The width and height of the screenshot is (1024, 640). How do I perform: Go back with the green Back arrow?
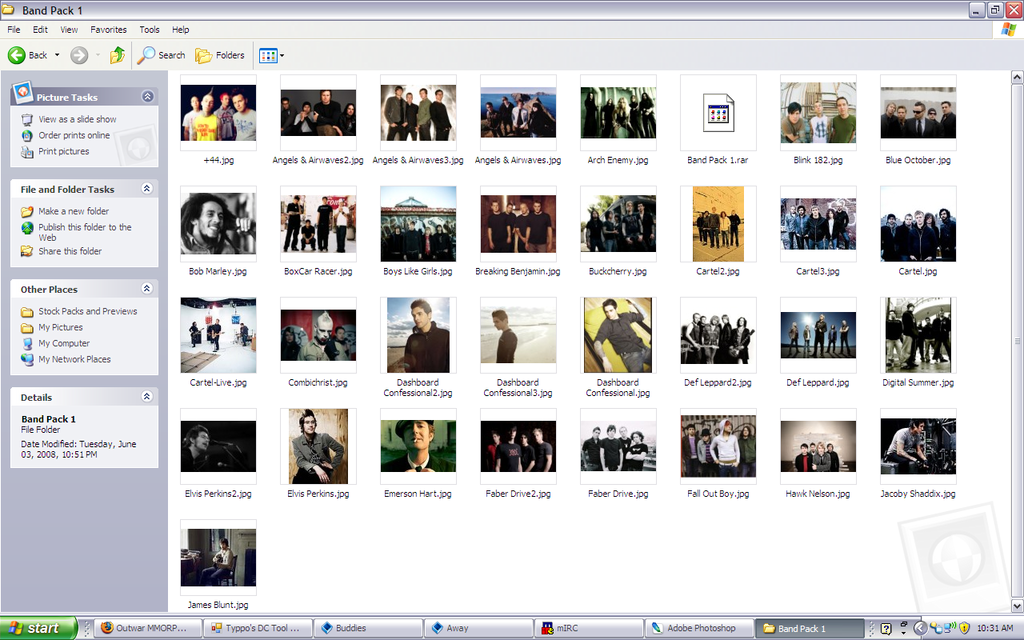[17, 56]
